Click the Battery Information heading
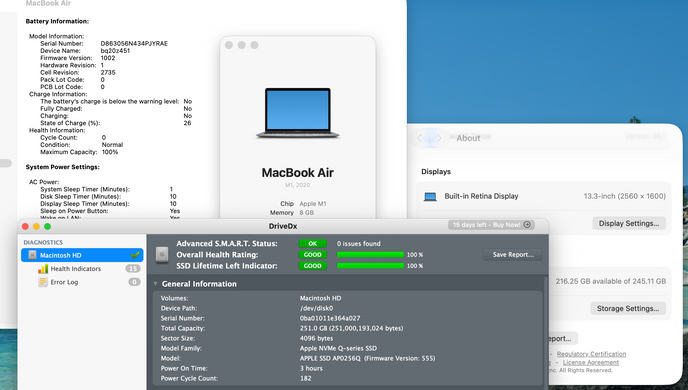 [x=57, y=21]
